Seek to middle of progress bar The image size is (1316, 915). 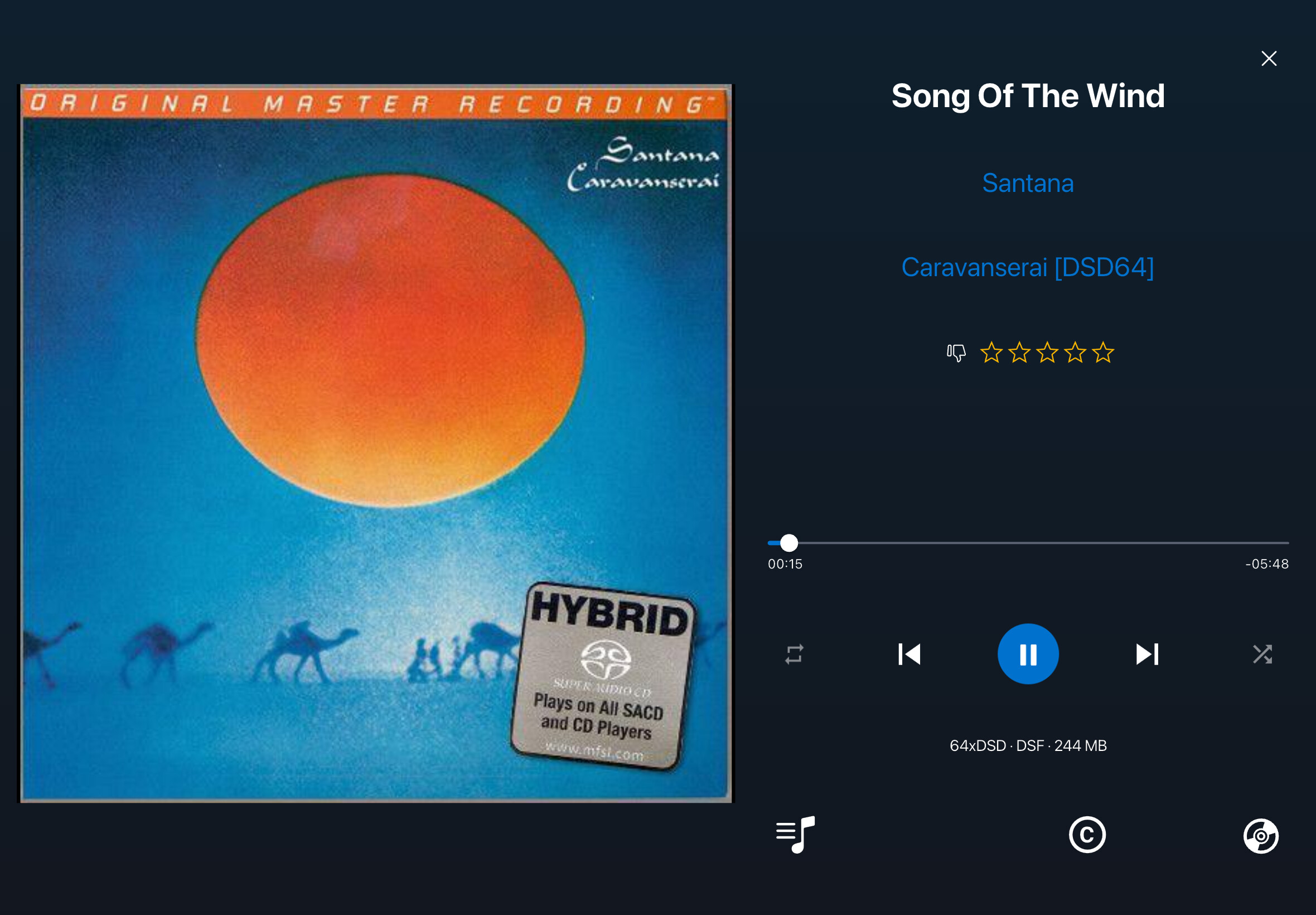(1028, 542)
